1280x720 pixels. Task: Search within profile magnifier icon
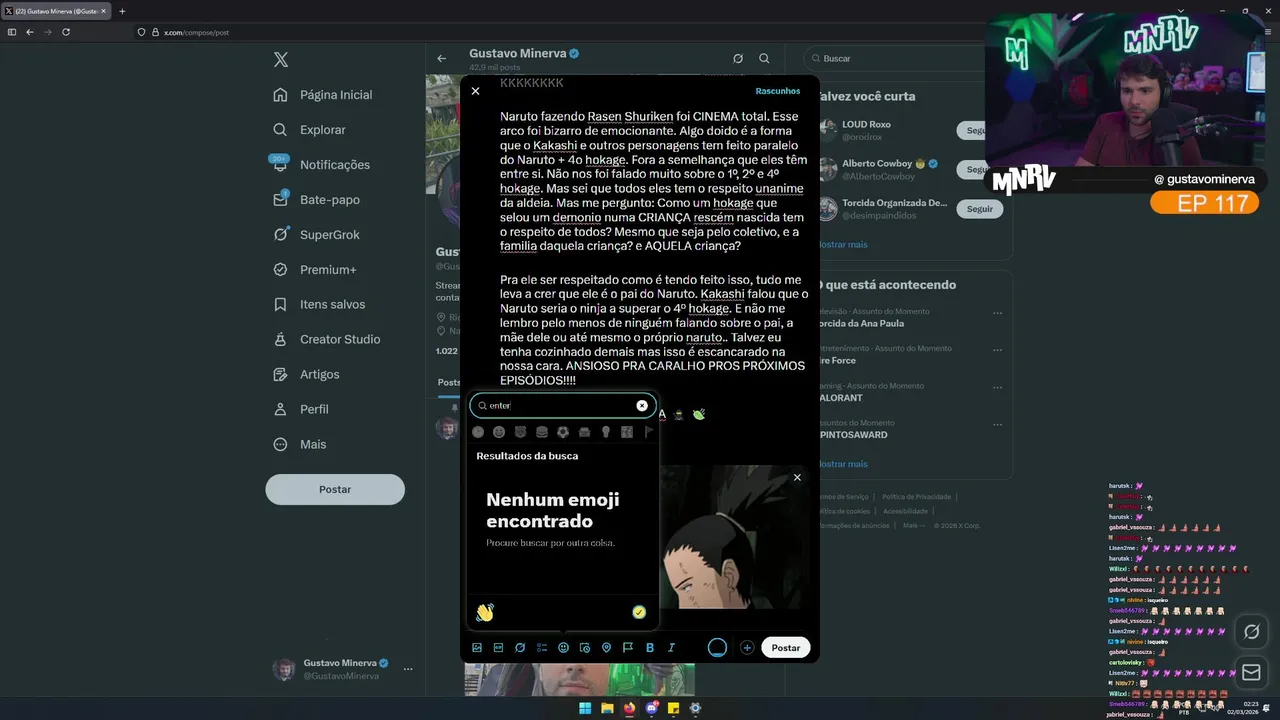point(764,58)
